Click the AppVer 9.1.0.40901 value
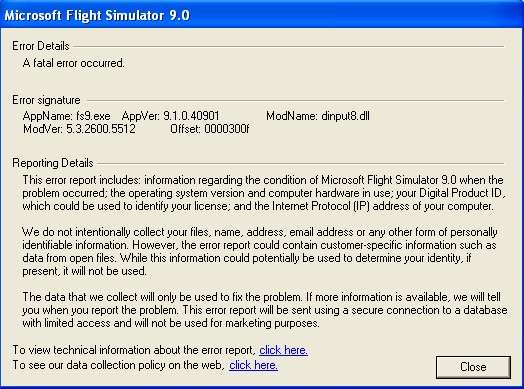This screenshot has width=524, height=389. click(191, 116)
